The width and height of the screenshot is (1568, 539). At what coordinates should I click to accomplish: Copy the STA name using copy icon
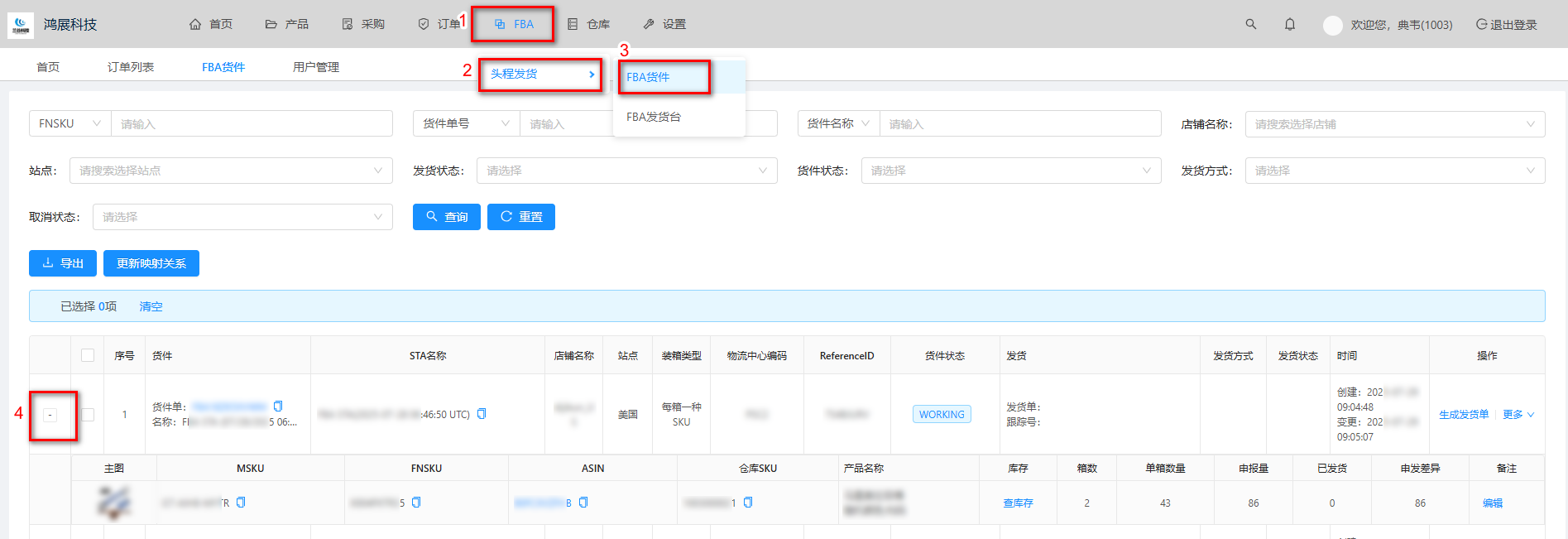point(482,414)
